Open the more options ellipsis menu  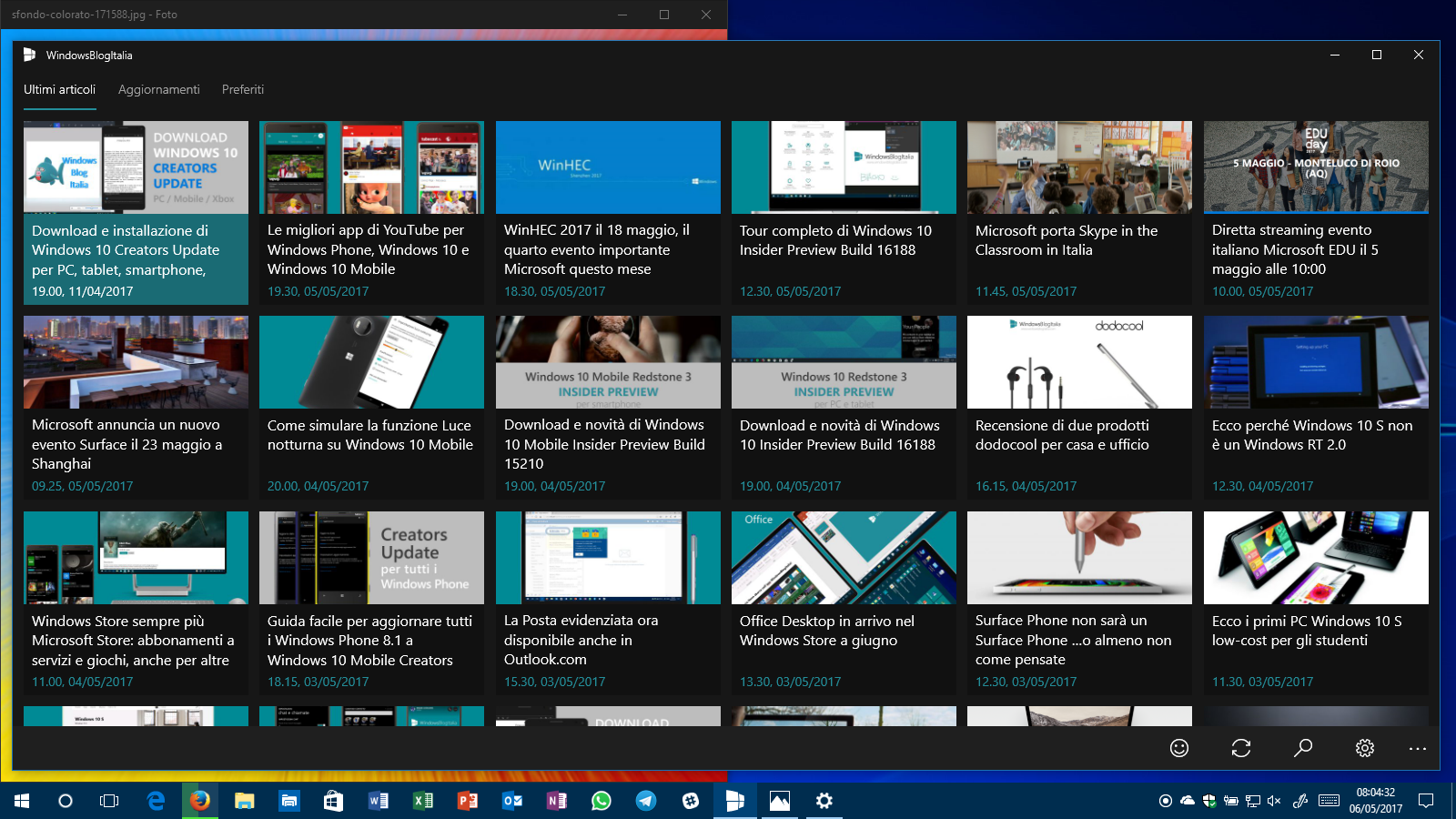coord(1418,748)
